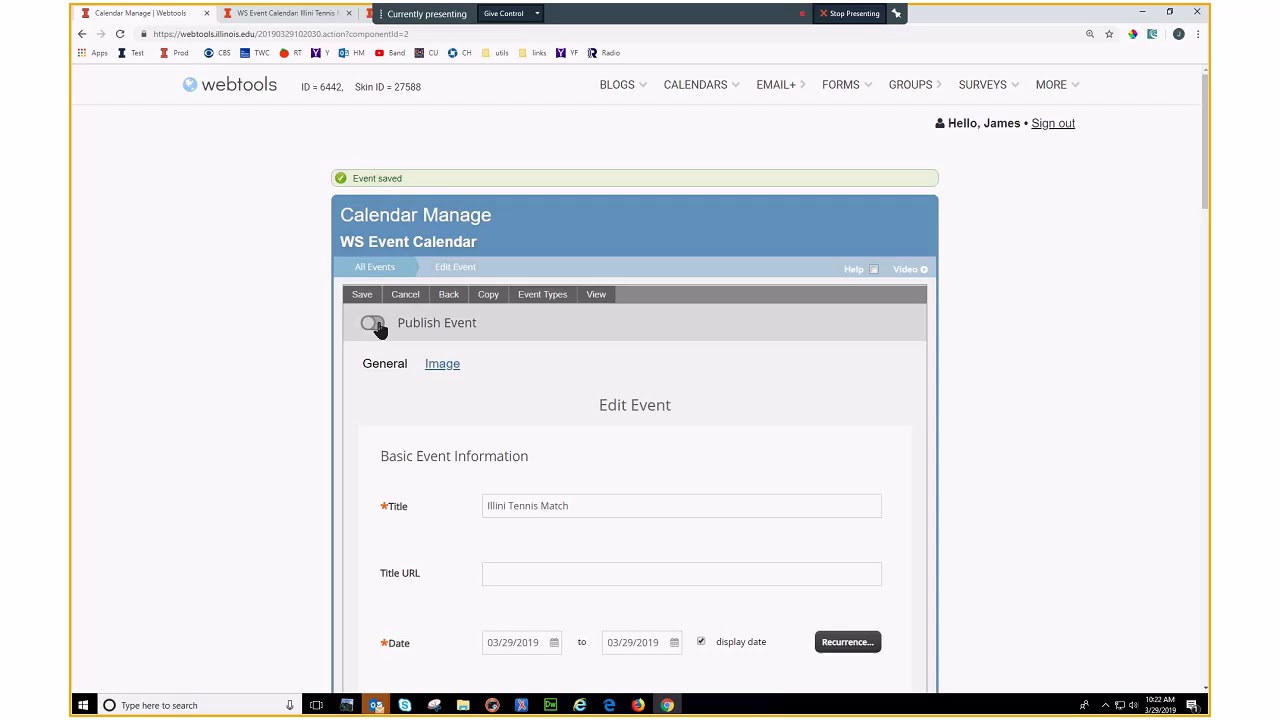The image size is (1280, 720).
Task: Select the General tab
Action: [385, 364]
